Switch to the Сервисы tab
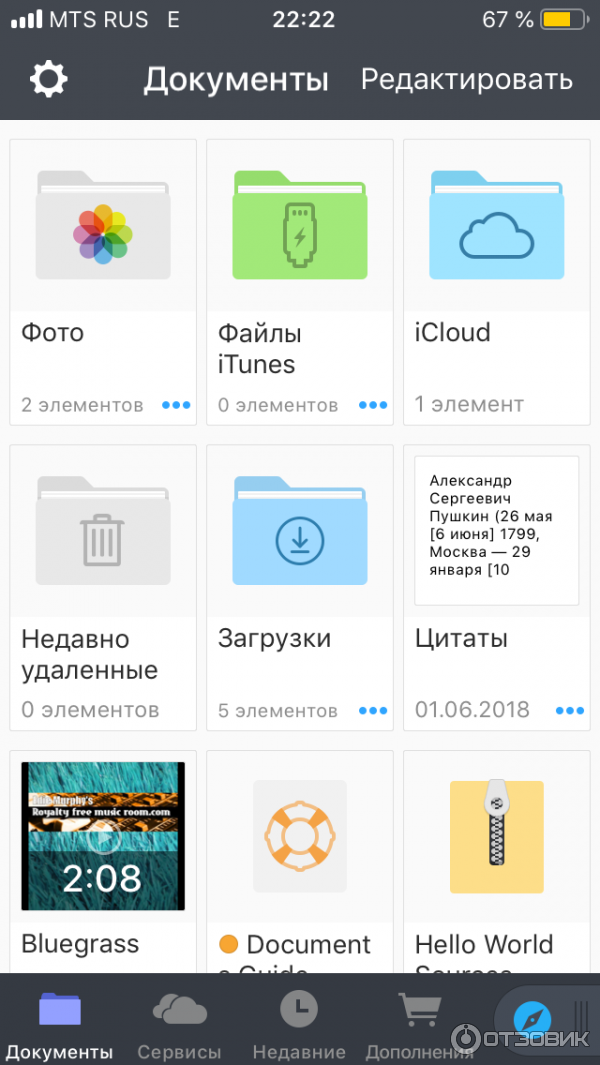 pos(179,1025)
